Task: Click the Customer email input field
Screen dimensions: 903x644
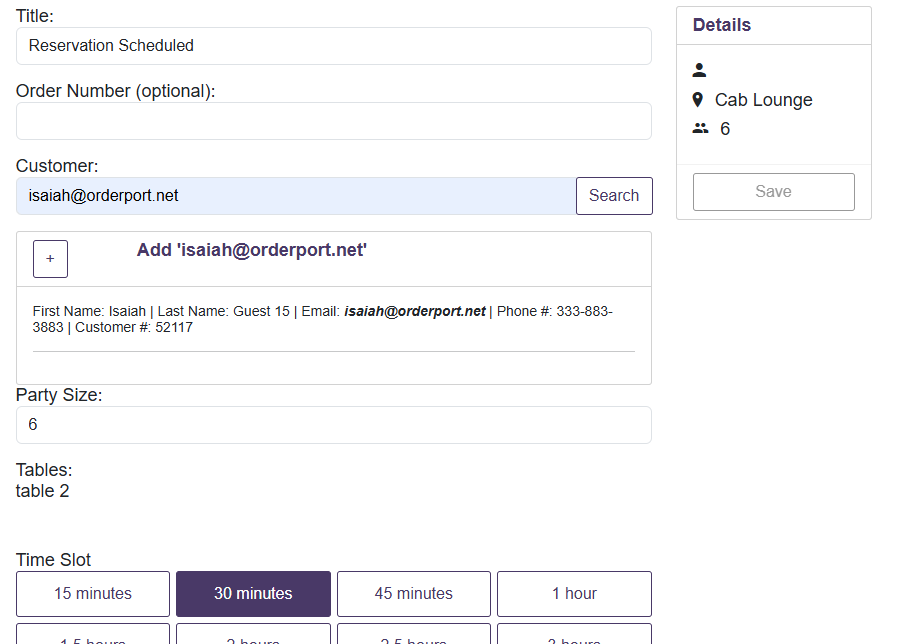Action: pos(296,196)
